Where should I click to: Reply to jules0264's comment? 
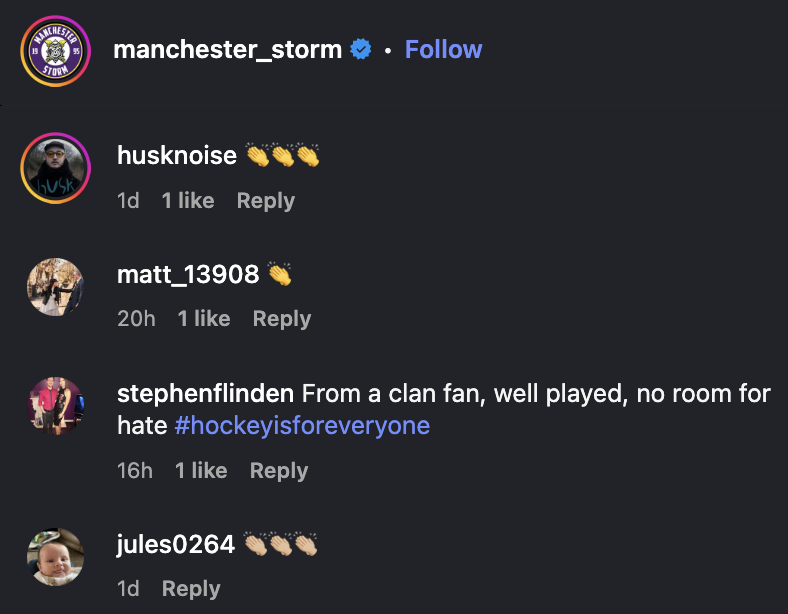coord(190,589)
